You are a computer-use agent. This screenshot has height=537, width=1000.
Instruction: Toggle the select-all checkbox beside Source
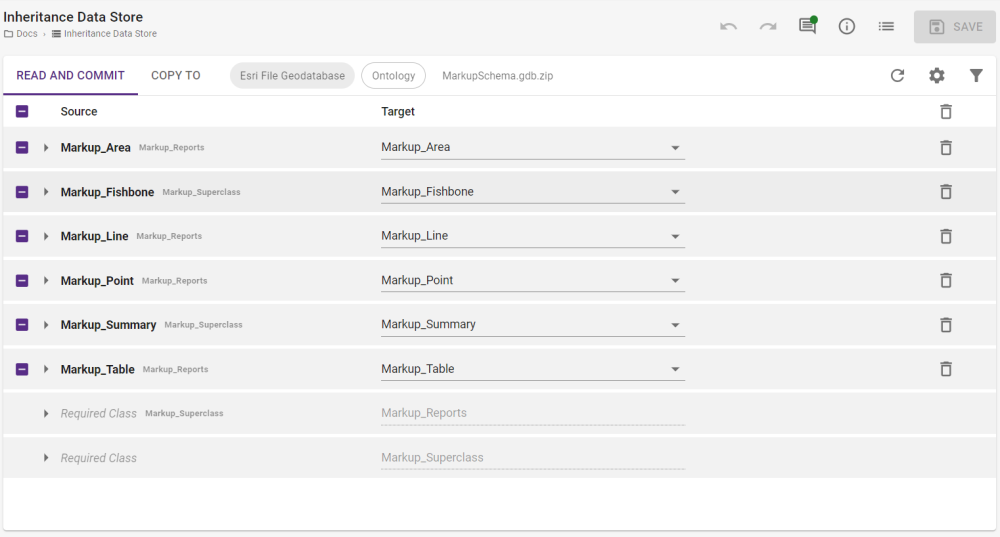tap(22, 112)
